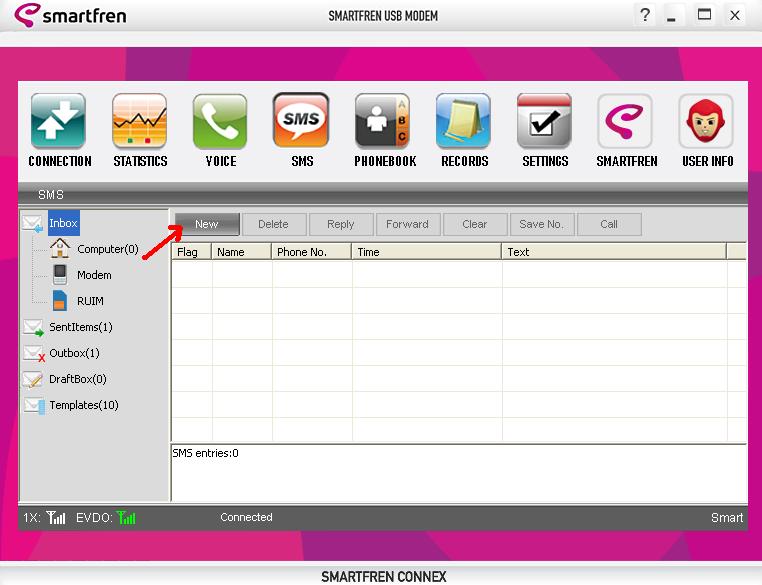Click the Call button
The height and width of the screenshot is (585, 762).
tap(609, 224)
